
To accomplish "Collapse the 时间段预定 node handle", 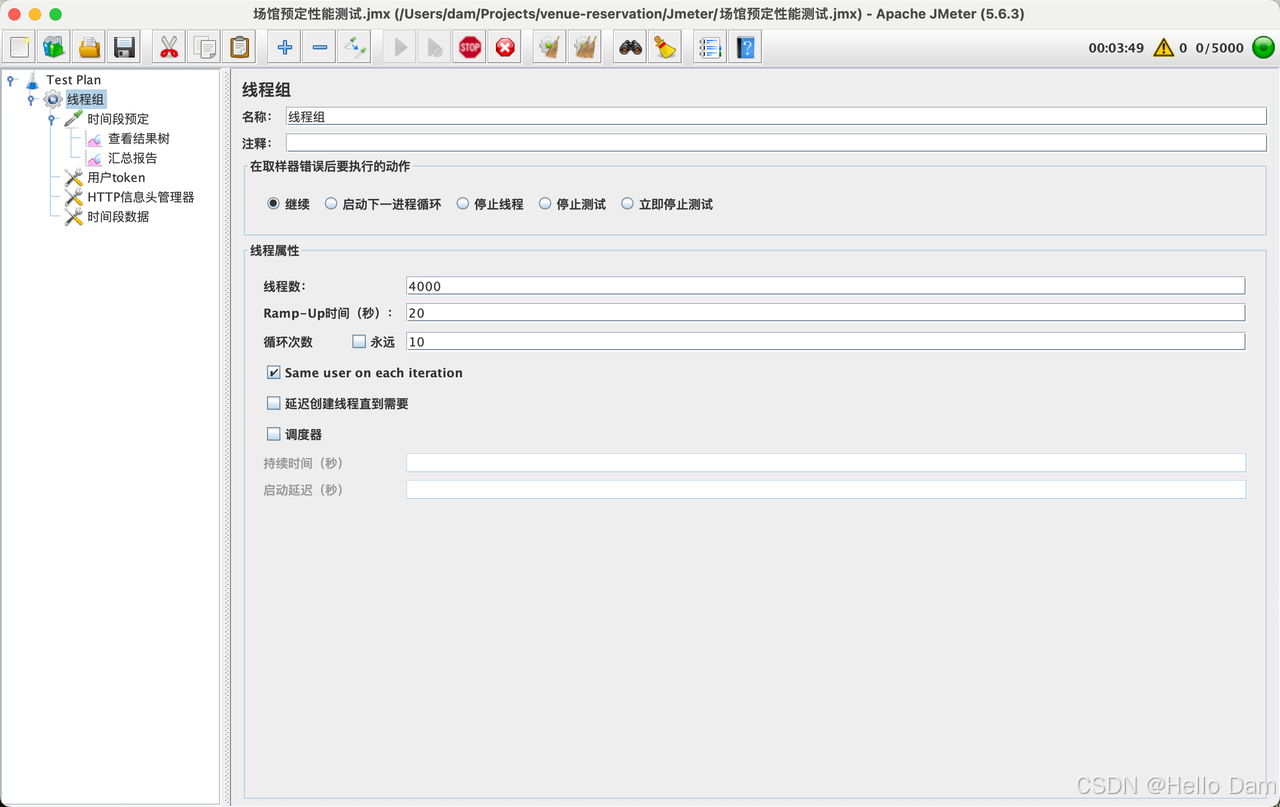I will [52, 119].
